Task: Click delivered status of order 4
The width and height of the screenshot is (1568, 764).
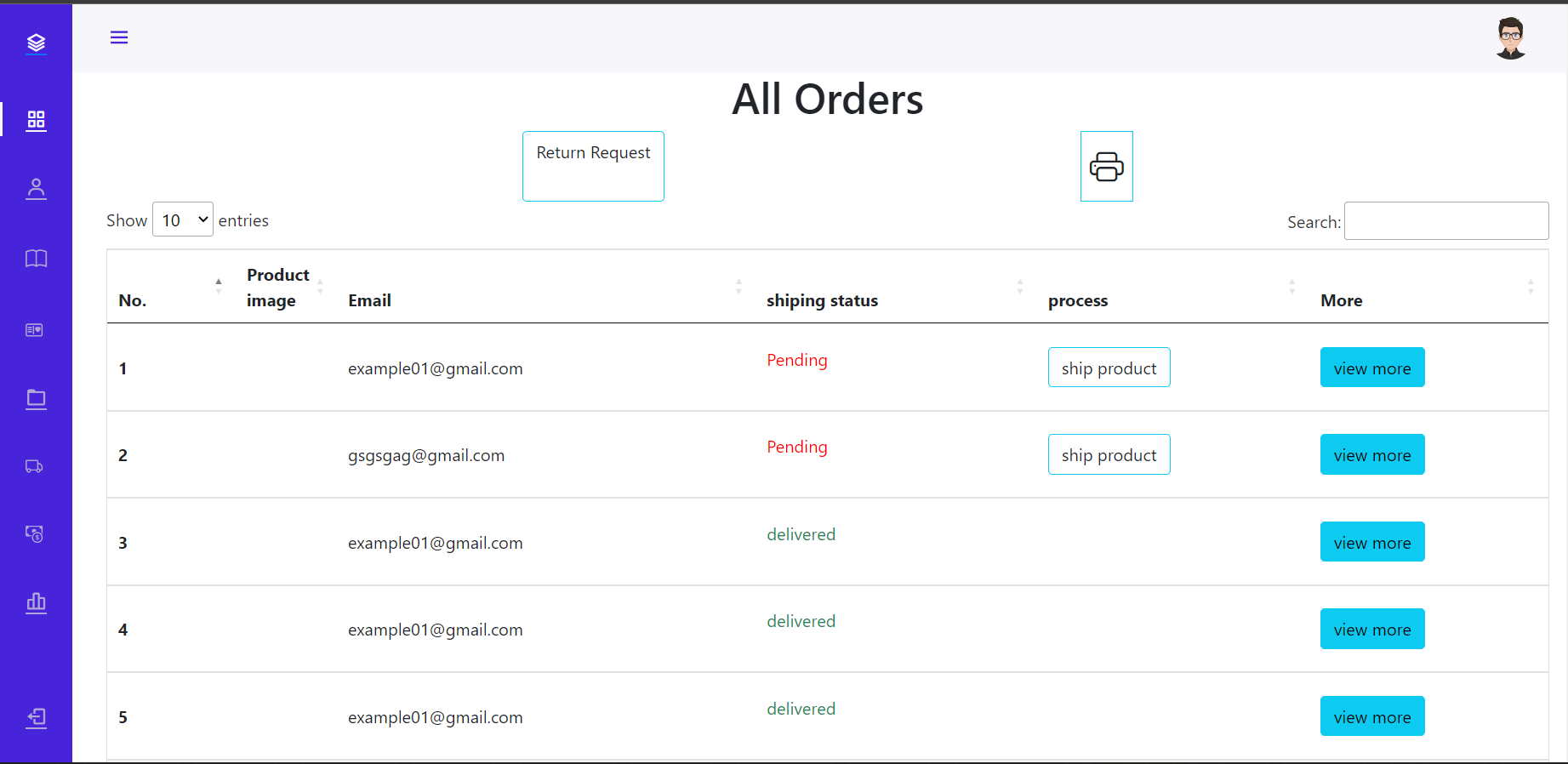Action: (x=801, y=621)
